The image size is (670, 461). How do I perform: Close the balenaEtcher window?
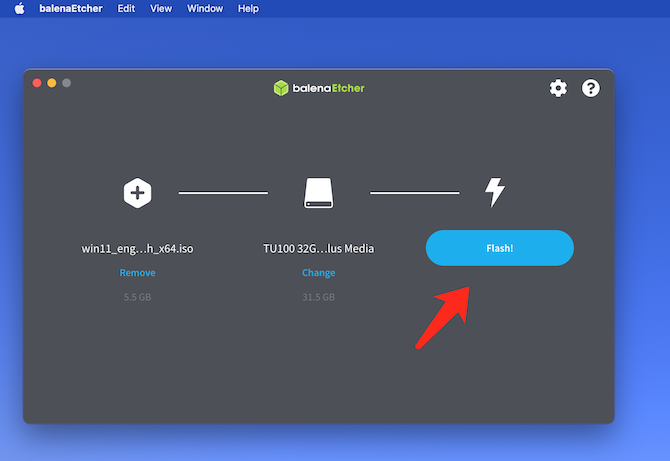37,83
